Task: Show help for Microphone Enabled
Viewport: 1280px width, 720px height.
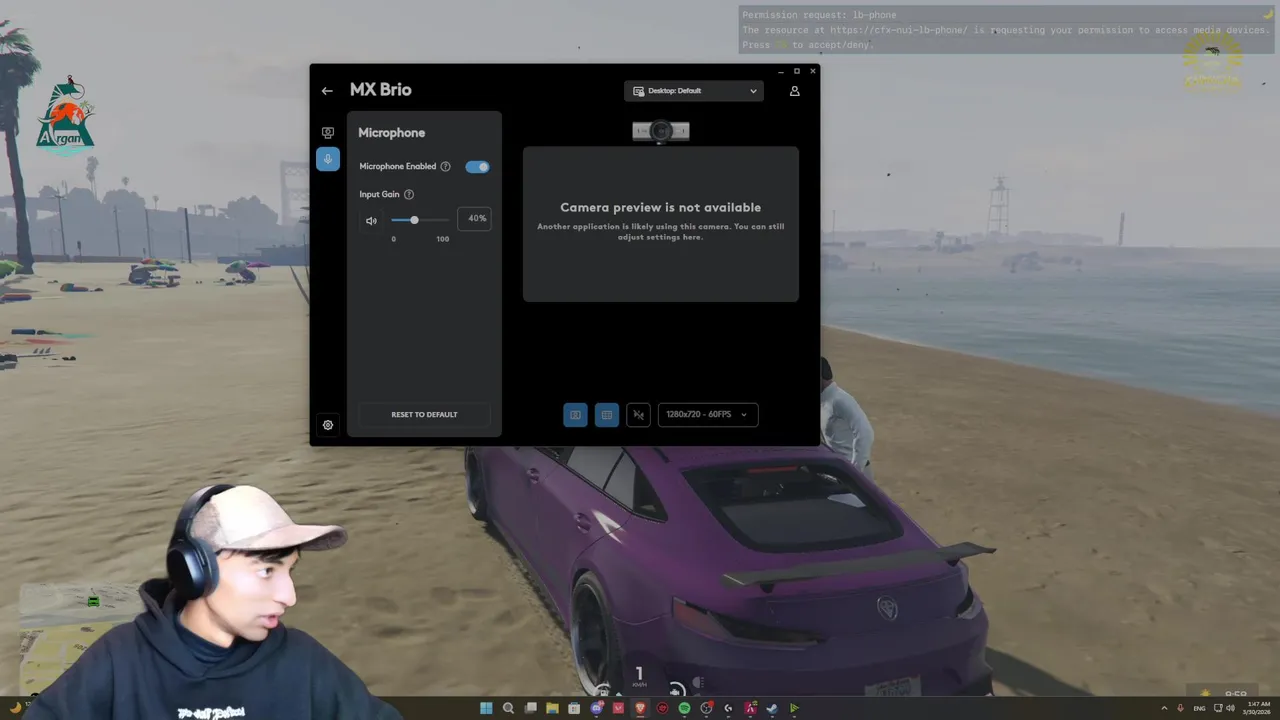Action: (x=446, y=167)
